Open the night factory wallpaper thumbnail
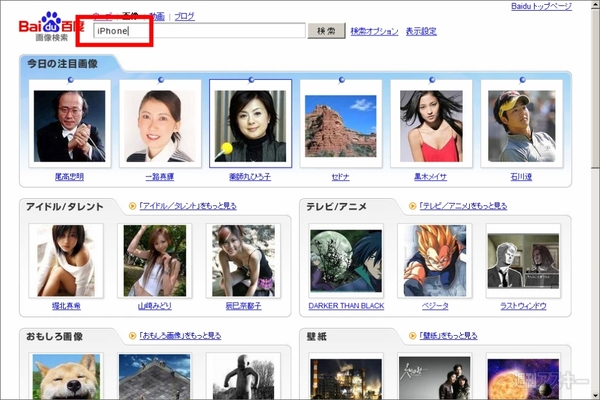The height and width of the screenshot is (400, 600). 346,379
